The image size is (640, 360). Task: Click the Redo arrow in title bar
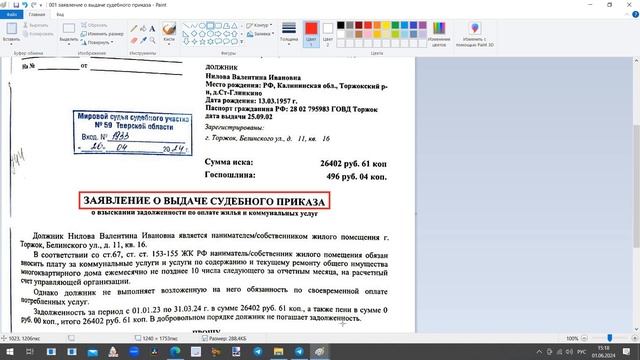coord(33,5)
